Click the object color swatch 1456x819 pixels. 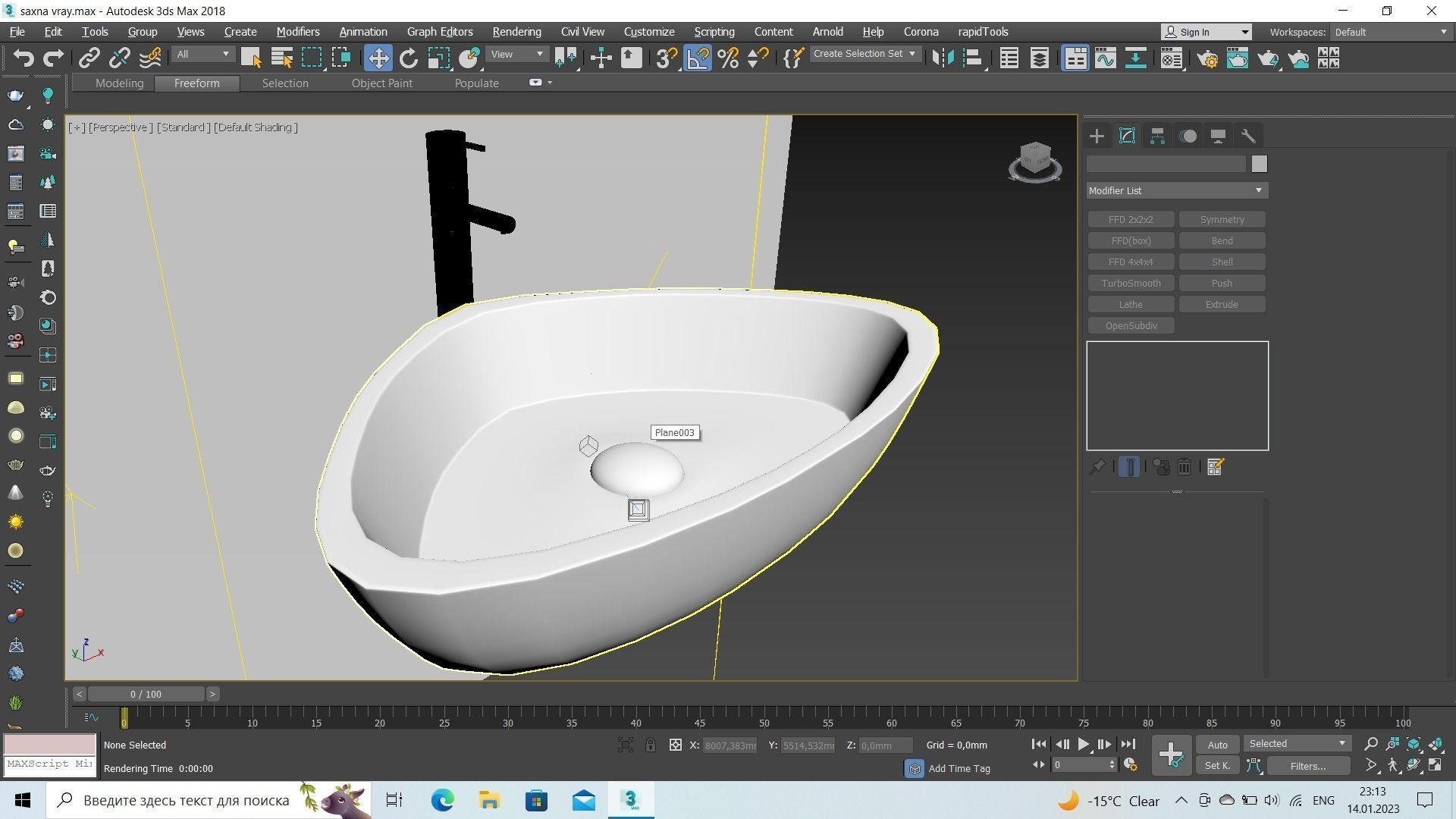click(1260, 165)
